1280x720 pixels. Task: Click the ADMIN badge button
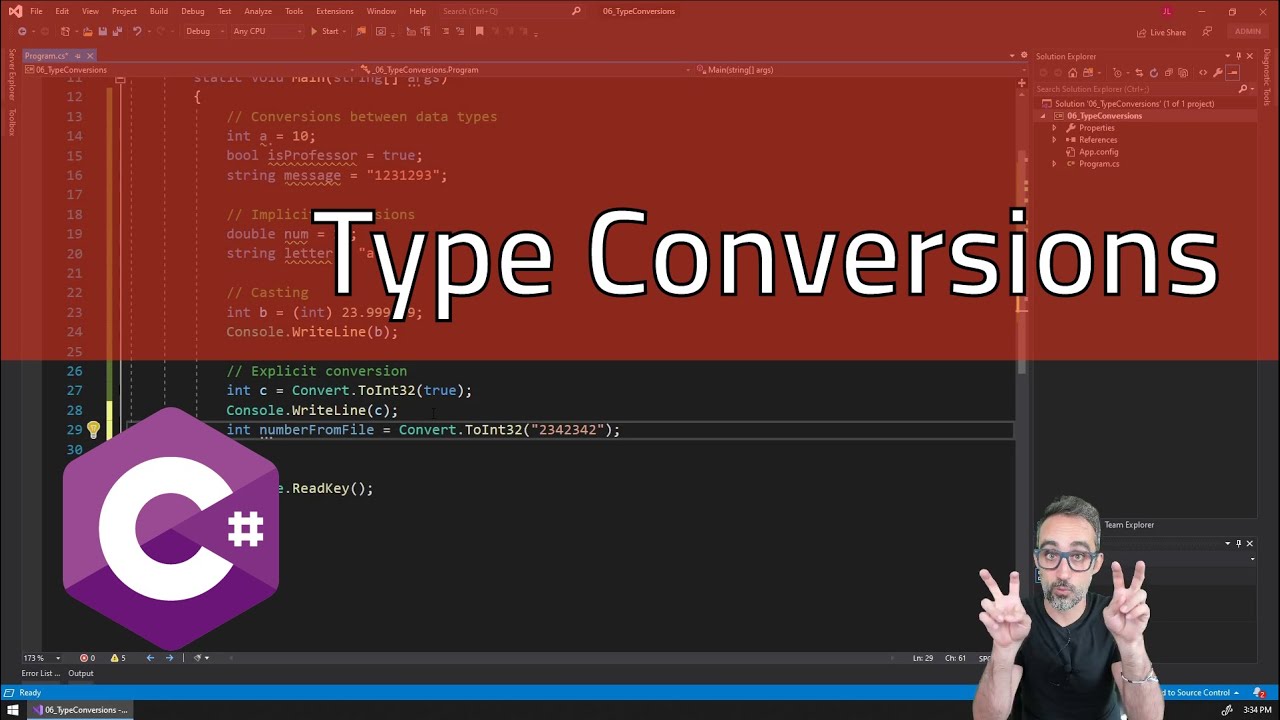[1248, 31]
